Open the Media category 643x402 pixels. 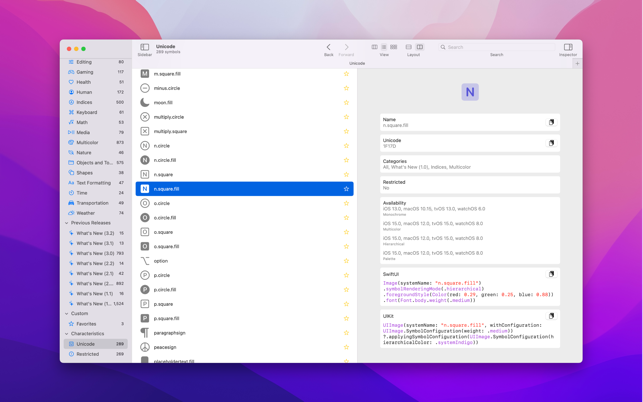coord(96,132)
